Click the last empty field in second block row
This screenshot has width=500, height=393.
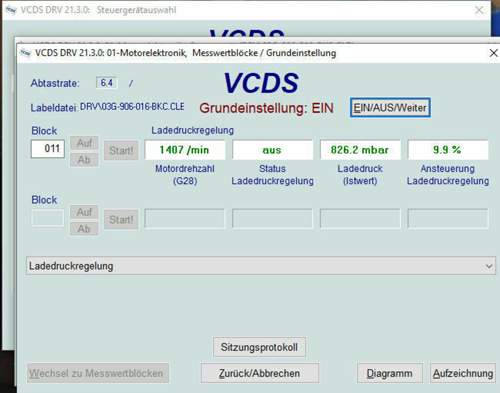coord(448,219)
